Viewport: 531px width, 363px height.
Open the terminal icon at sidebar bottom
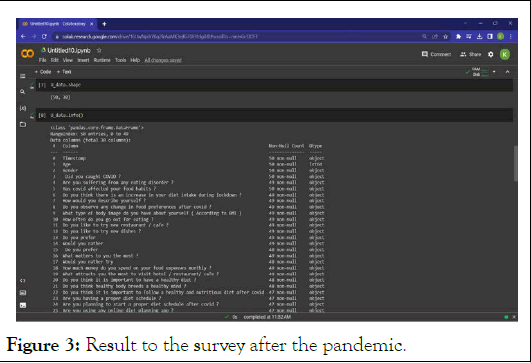click(x=23, y=305)
